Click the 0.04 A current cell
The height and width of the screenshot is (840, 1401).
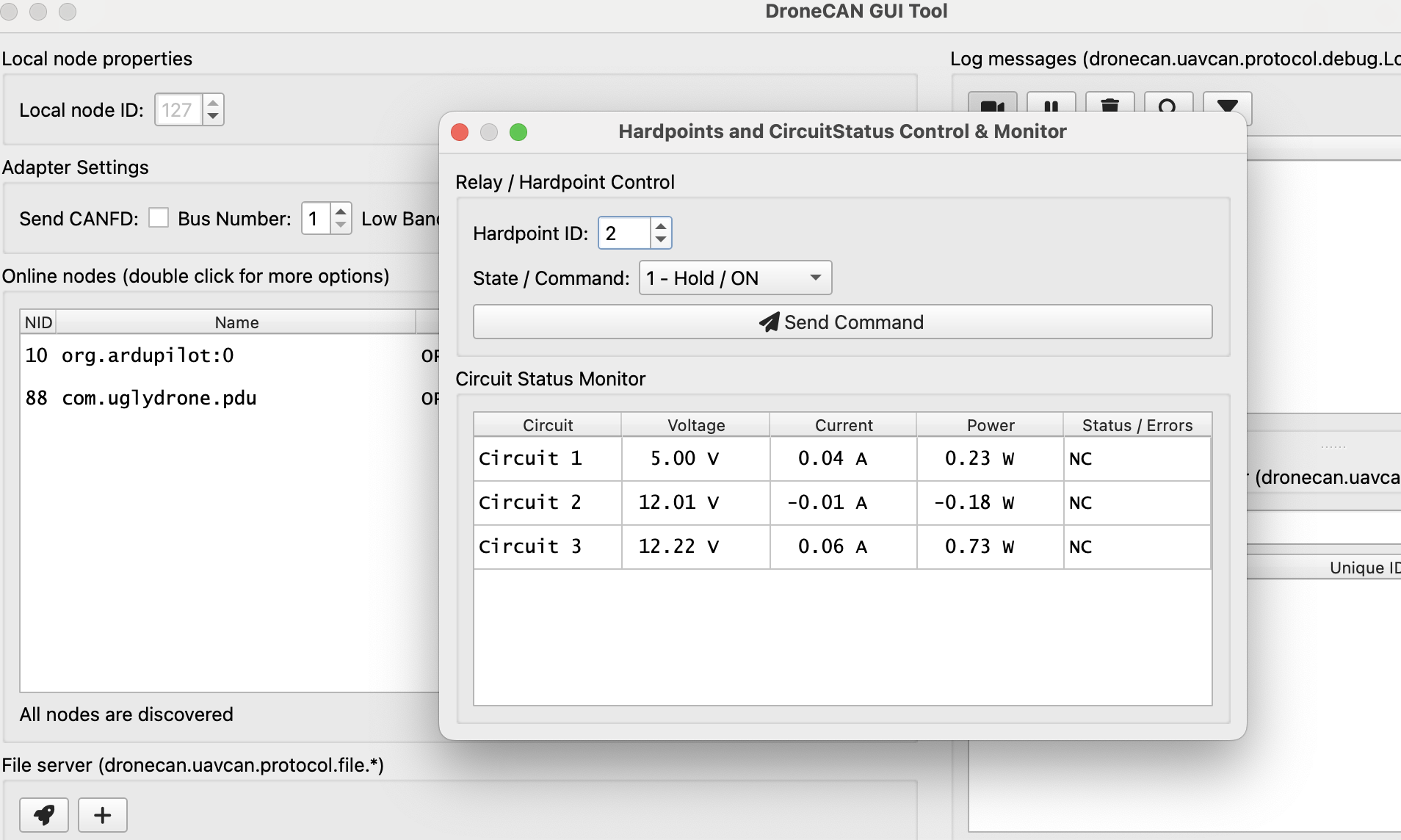[x=844, y=459]
